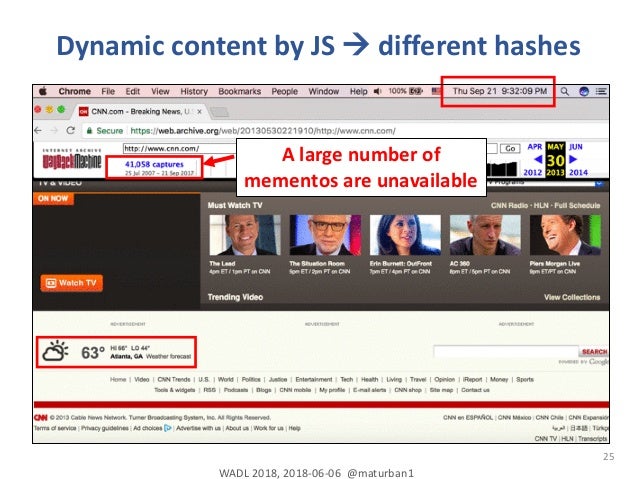
Task: Click the web.archive.org address bar URL
Action: 263,131
